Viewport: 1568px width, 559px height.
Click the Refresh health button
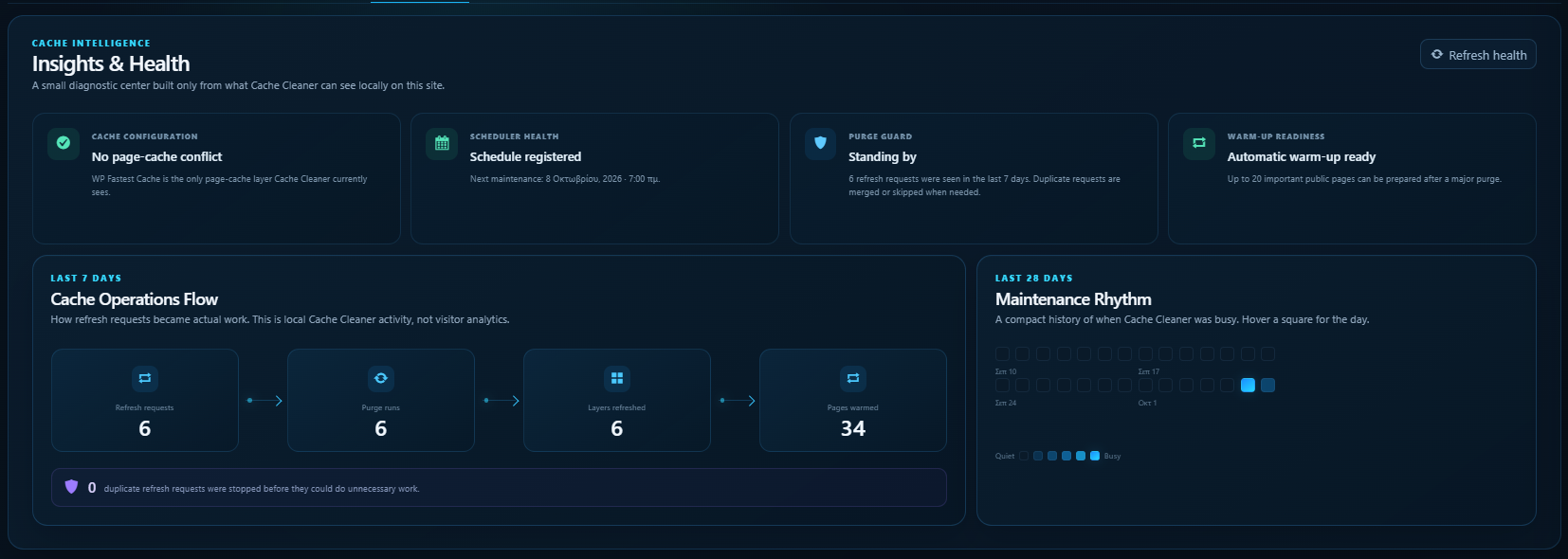pyautogui.click(x=1478, y=55)
